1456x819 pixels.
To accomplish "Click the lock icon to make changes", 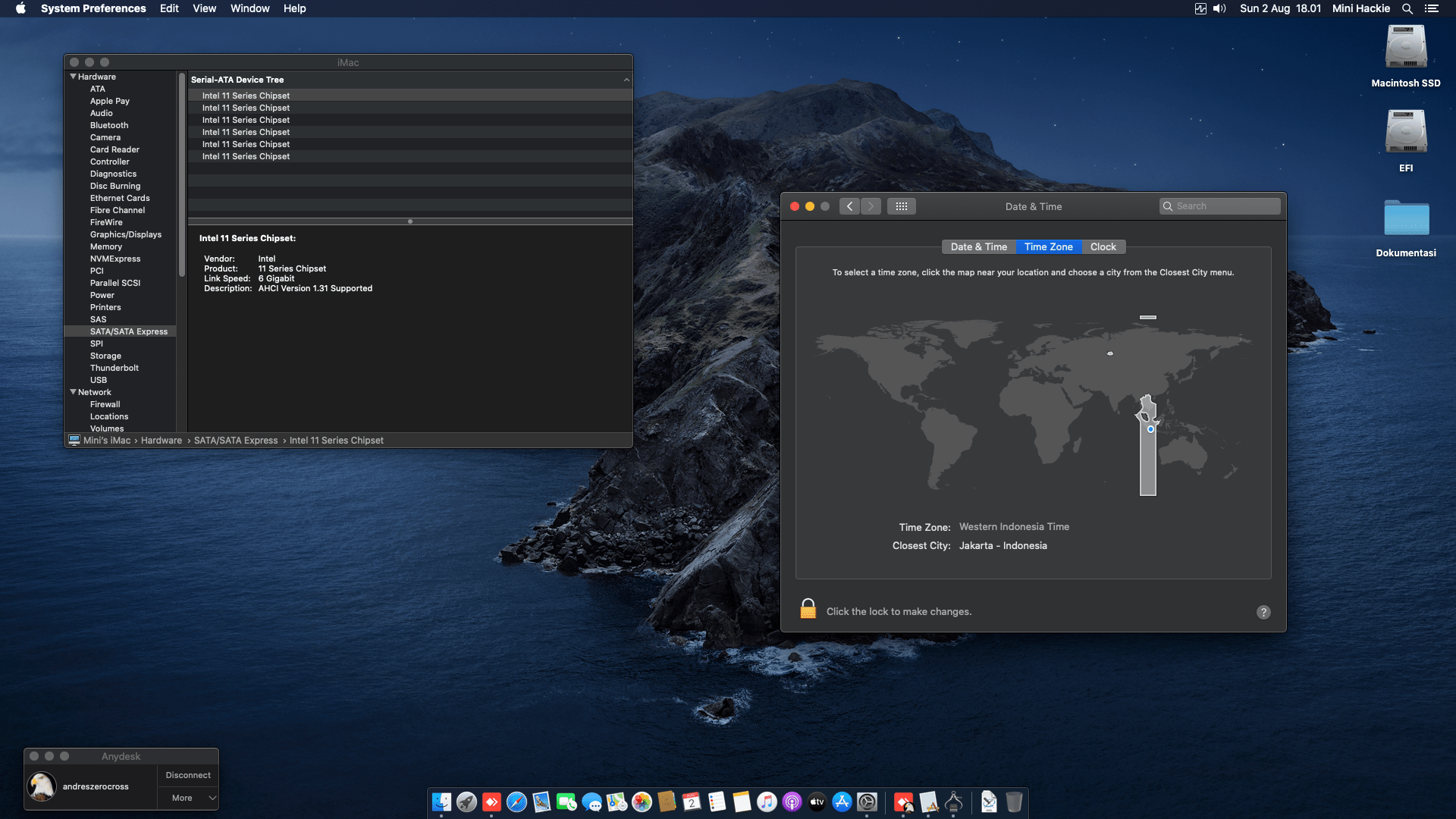I will tap(808, 609).
